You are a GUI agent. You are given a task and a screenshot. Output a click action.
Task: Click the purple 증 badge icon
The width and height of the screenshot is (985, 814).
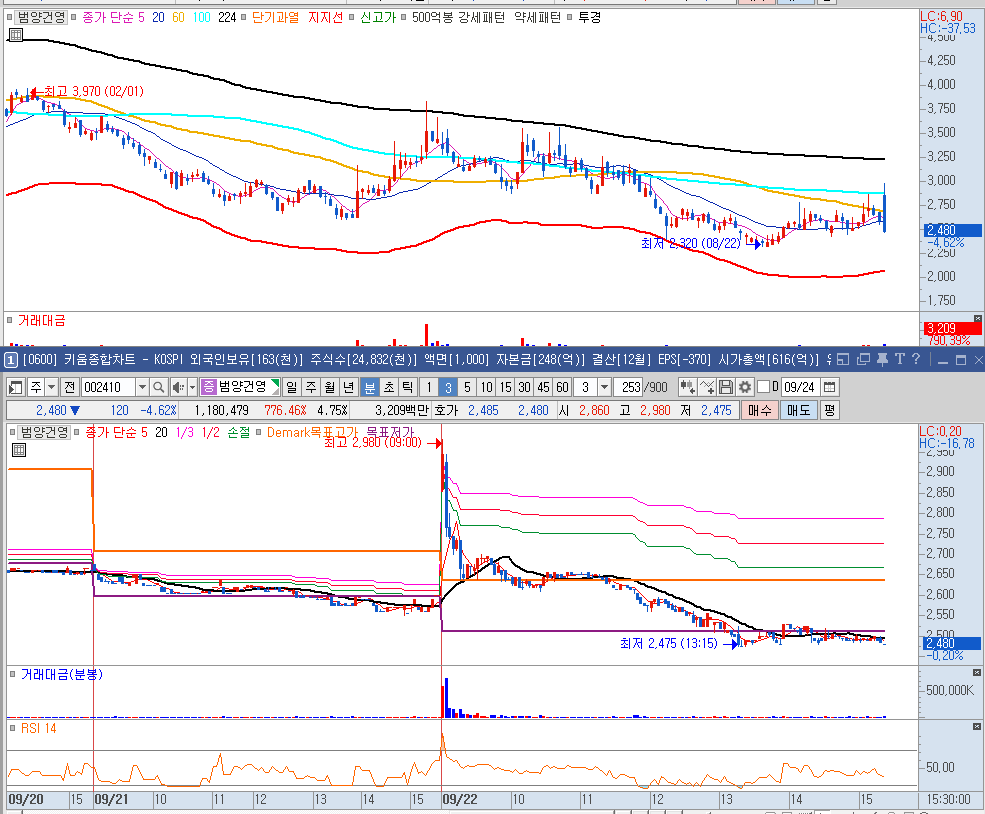[x=208, y=387]
